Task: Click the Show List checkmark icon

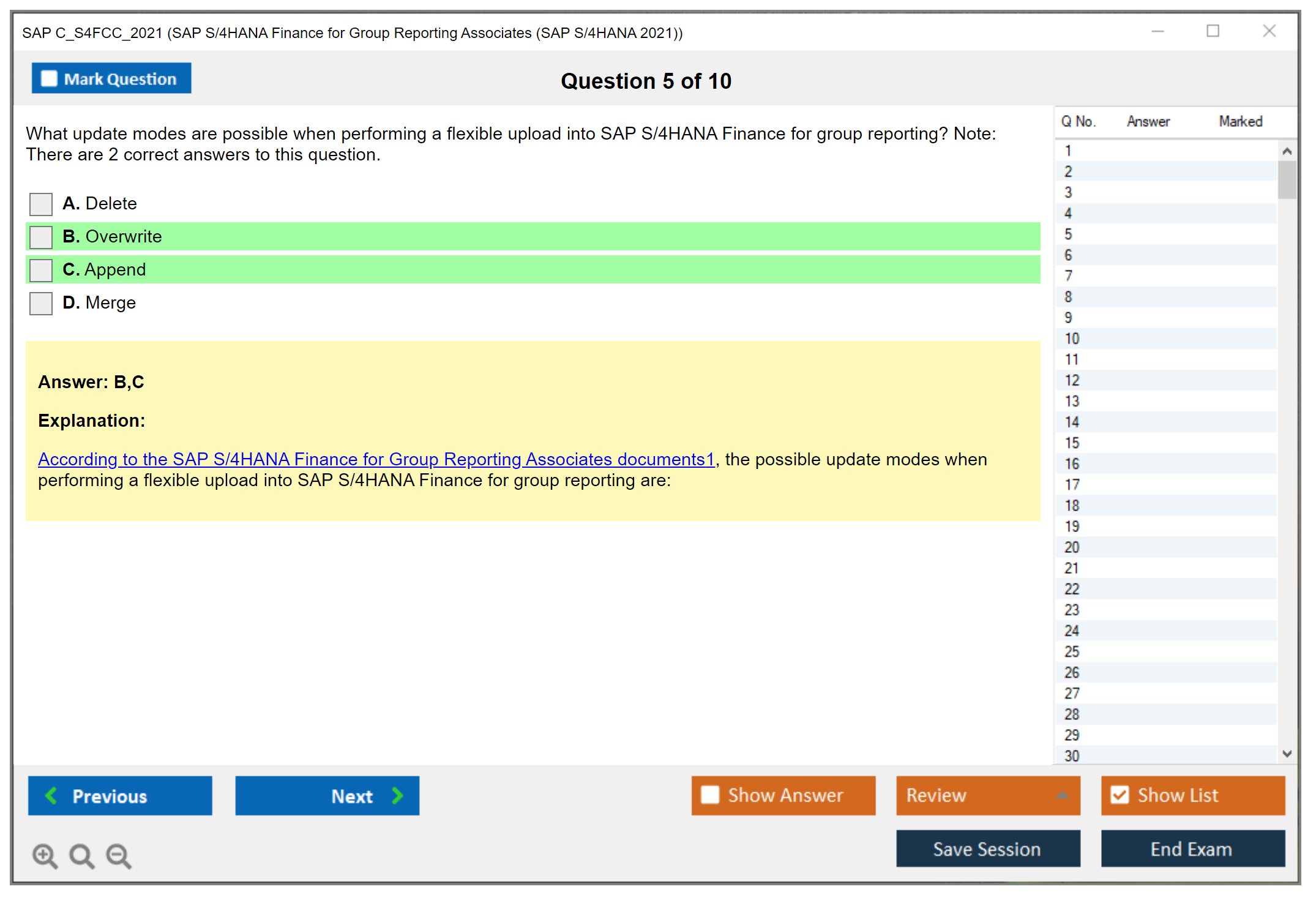Action: [1120, 795]
